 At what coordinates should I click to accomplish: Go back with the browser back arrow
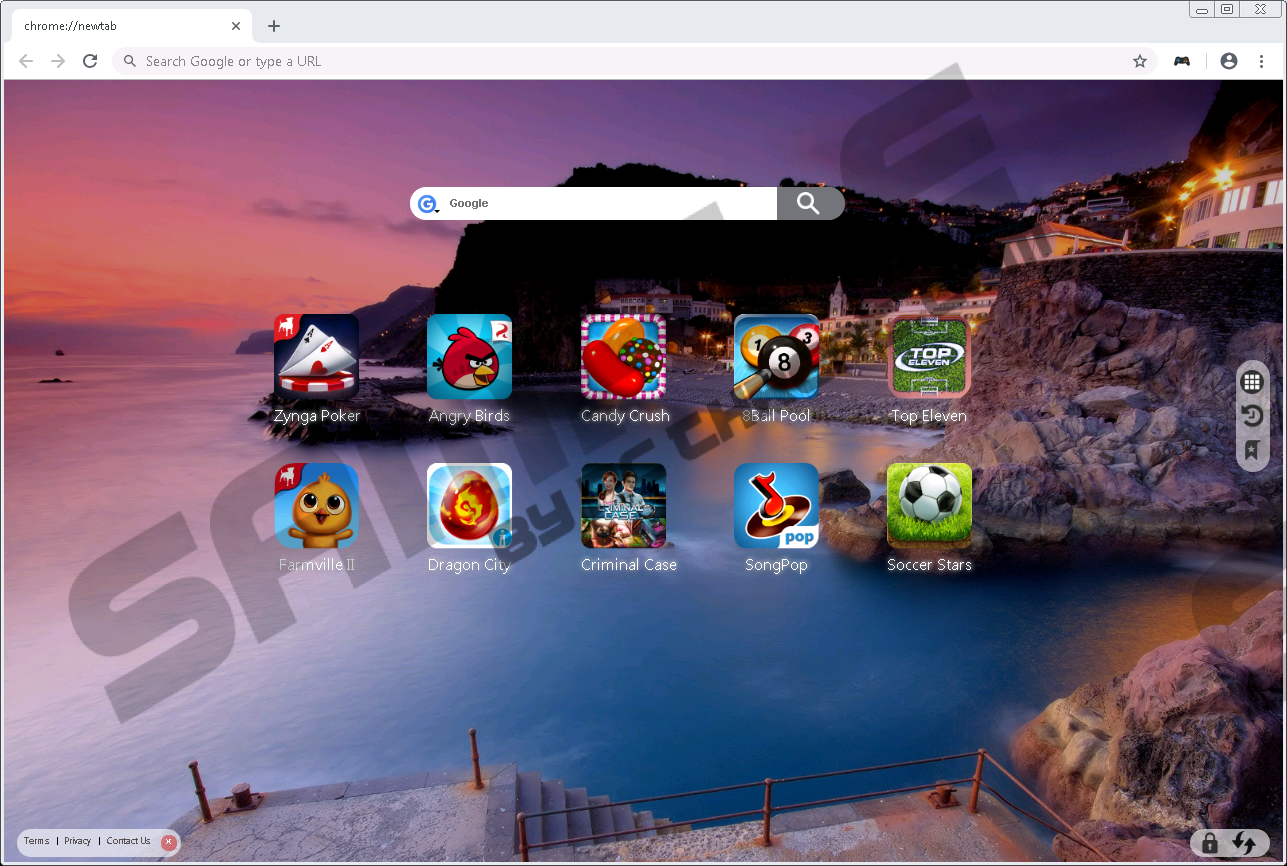pos(26,61)
